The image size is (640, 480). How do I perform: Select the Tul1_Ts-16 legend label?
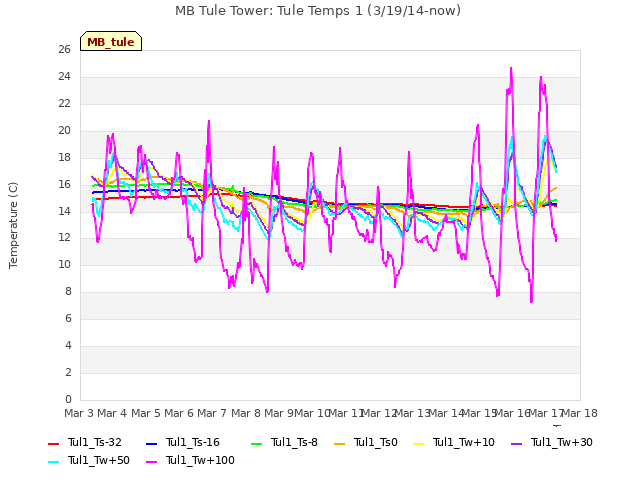(193, 442)
